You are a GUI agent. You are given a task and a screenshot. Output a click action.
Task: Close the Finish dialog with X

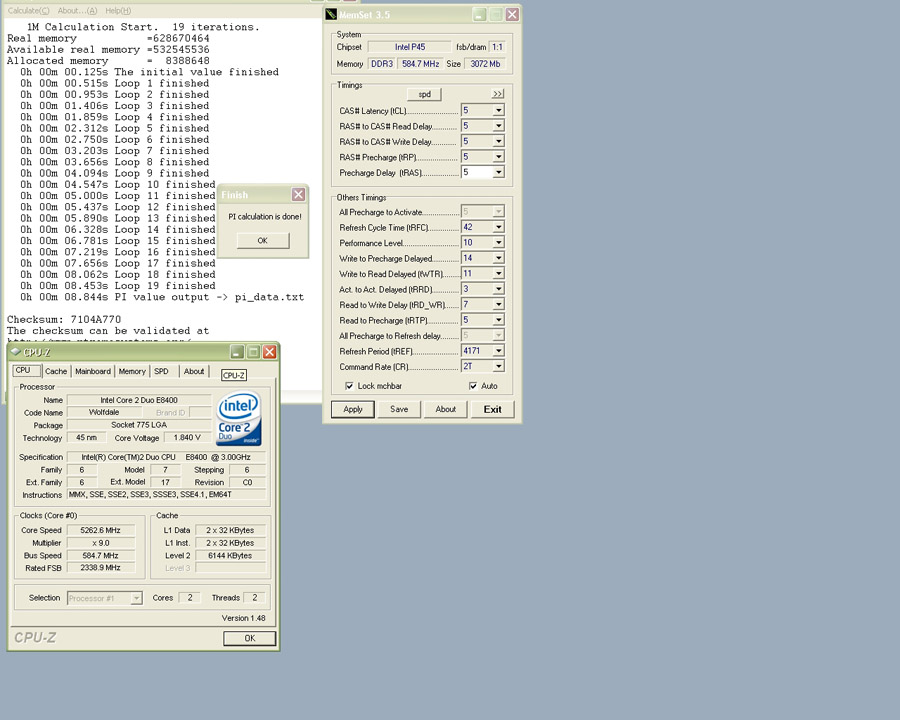(x=298, y=195)
